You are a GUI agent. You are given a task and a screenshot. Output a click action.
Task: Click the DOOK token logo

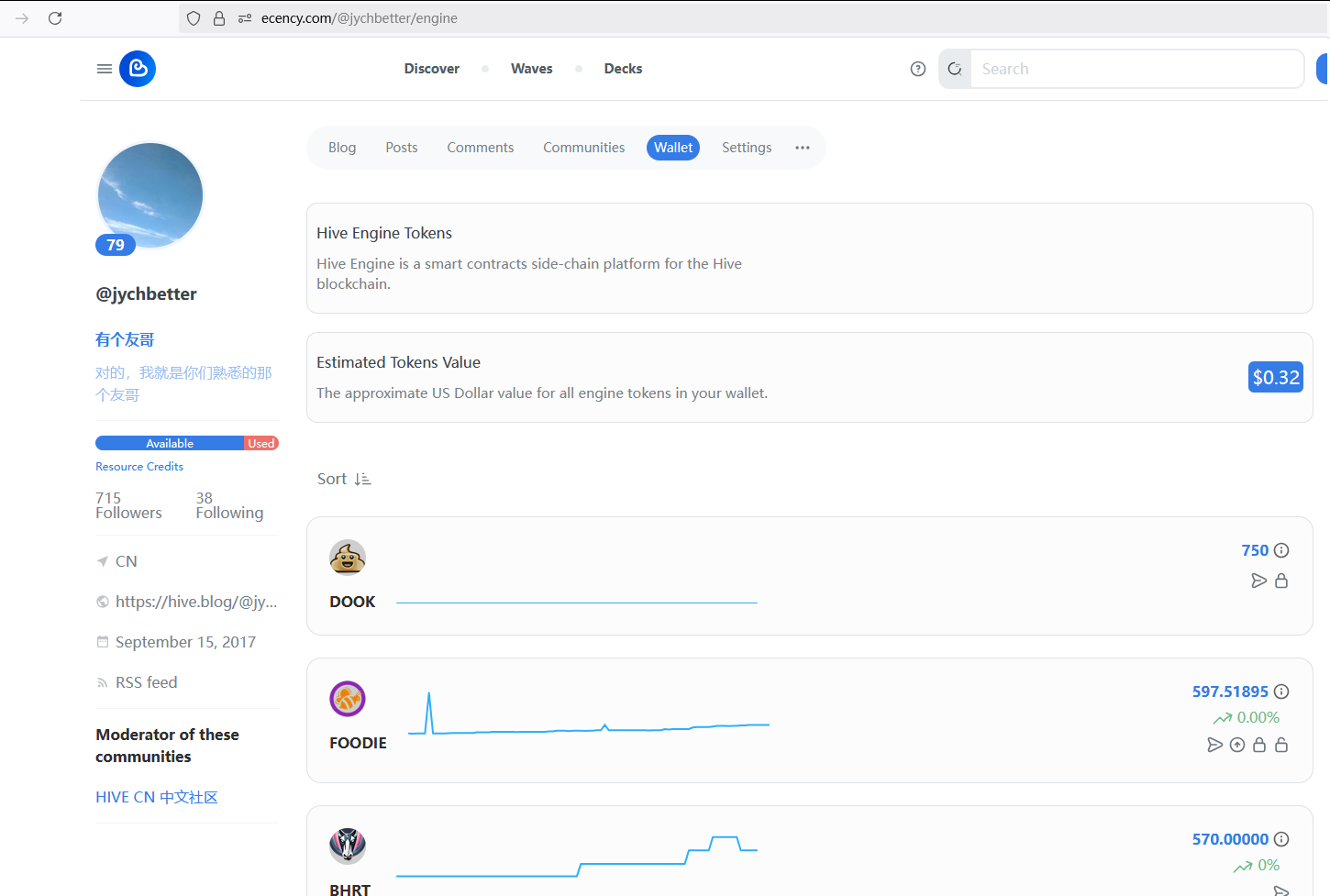click(348, 558)
